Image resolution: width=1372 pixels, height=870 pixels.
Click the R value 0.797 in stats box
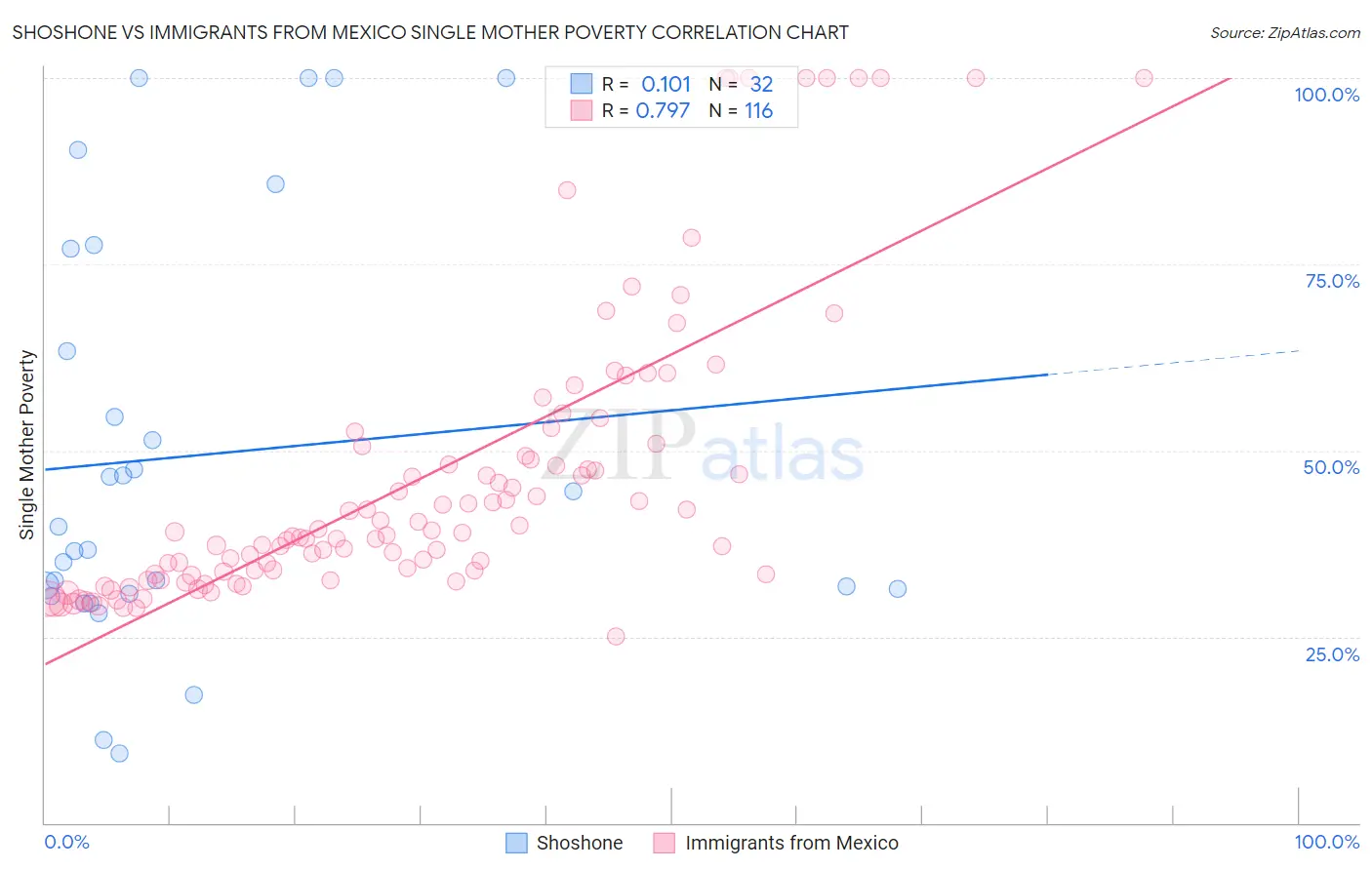click(664, 111)
